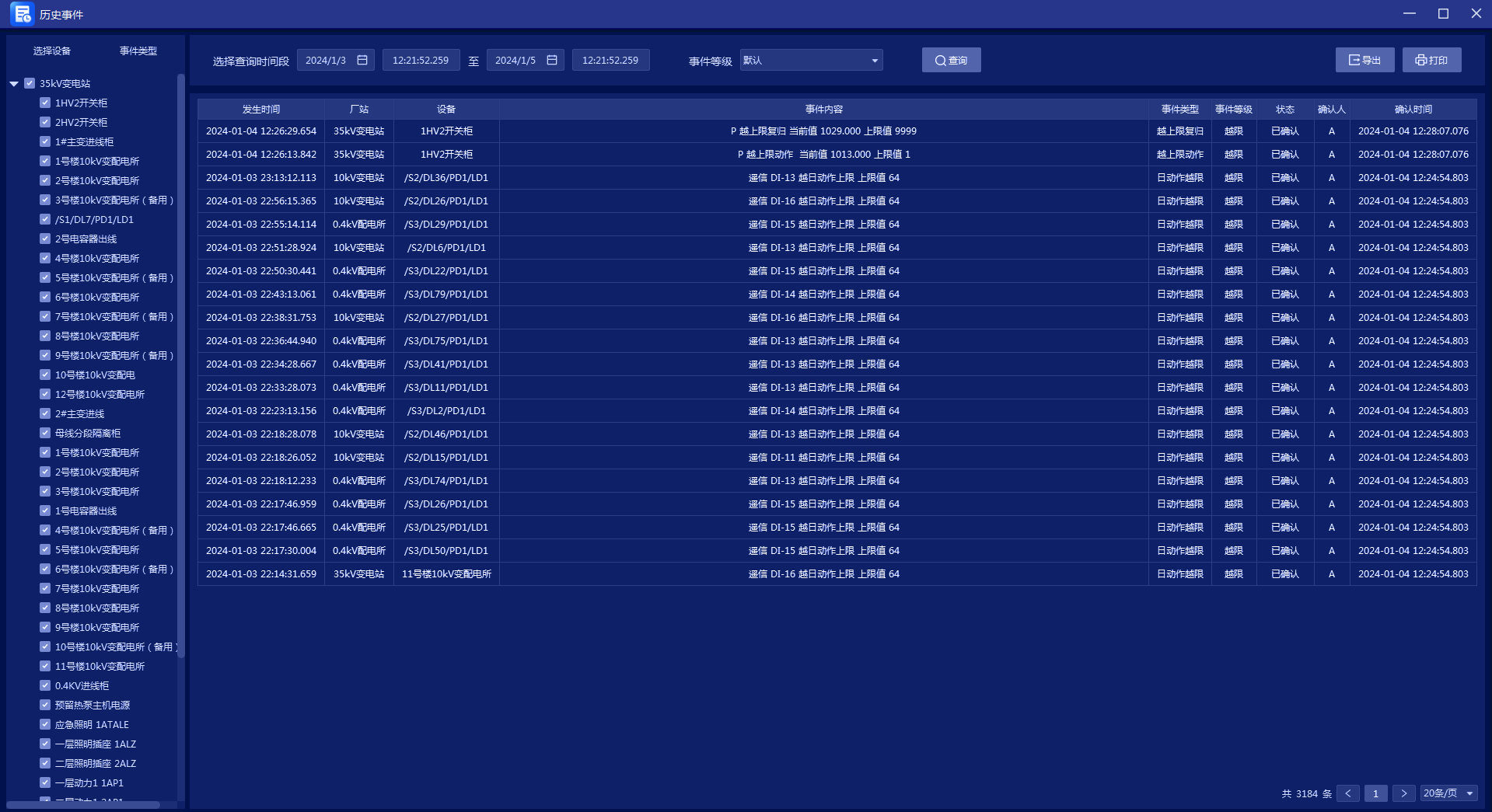Print the event list with 打印

click(x=1431, y=60)
